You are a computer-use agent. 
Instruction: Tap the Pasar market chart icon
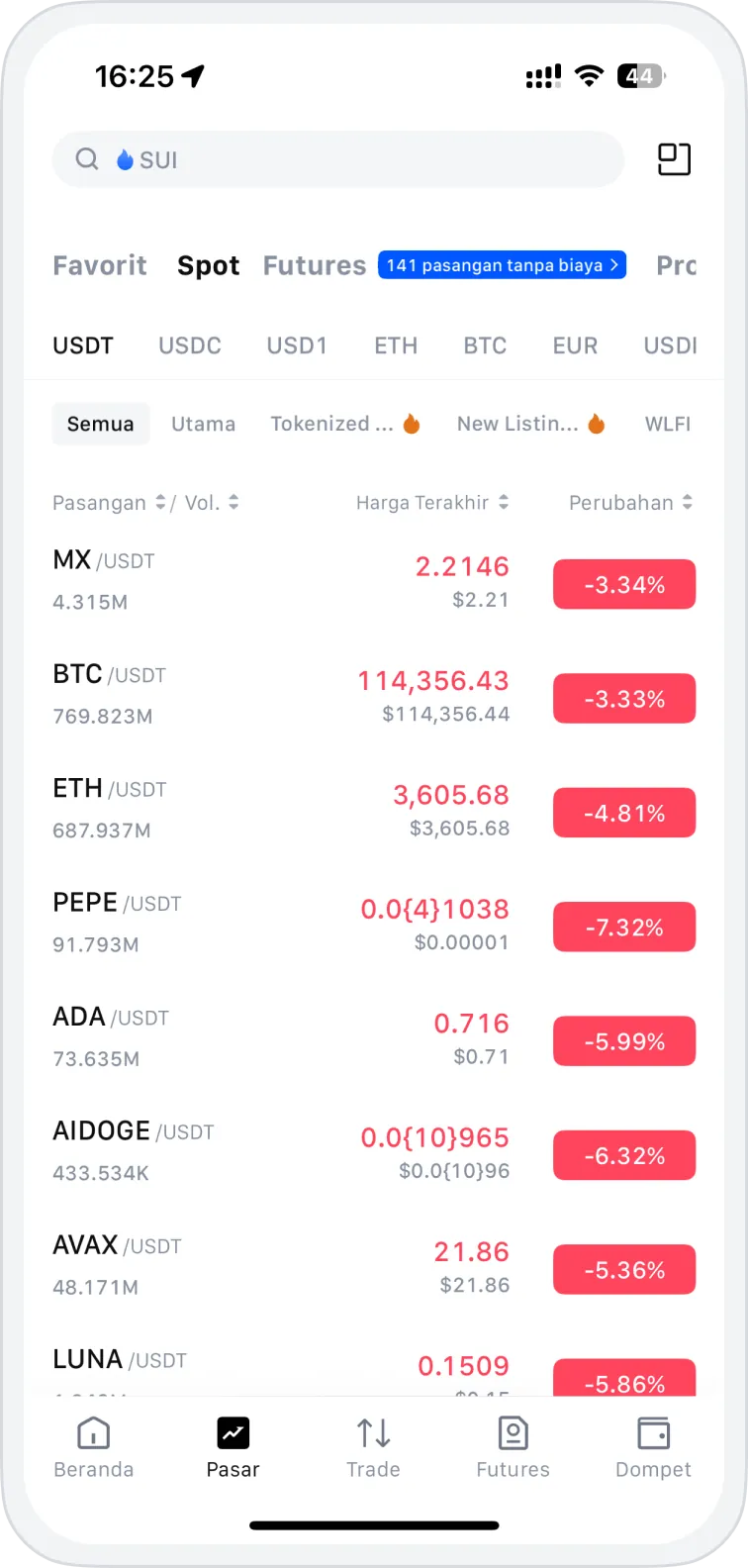233,1433
